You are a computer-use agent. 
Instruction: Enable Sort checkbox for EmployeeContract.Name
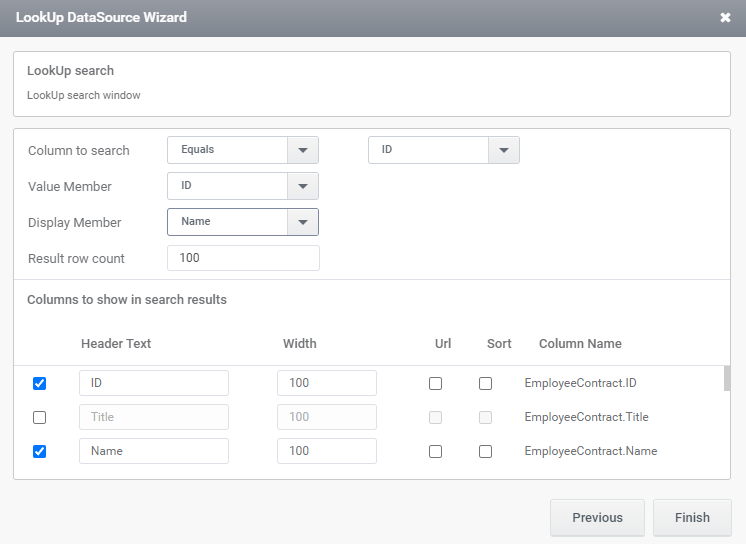tap(485, 451)
